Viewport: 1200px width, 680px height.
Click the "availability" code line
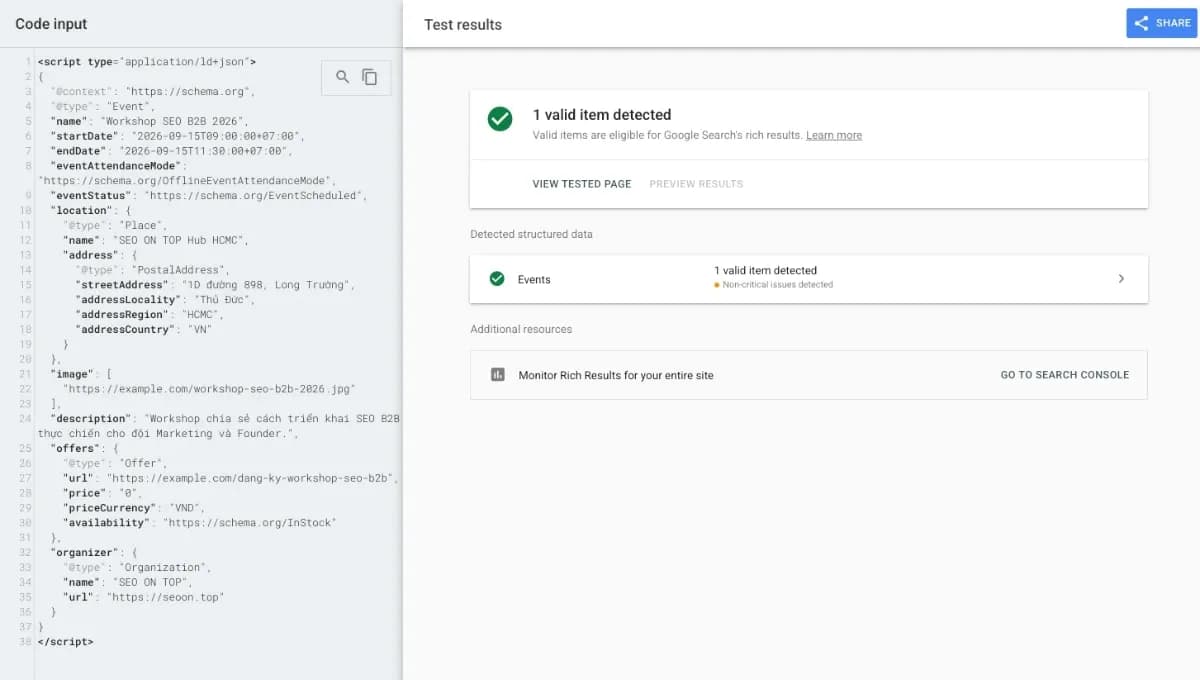pos(199,523)
